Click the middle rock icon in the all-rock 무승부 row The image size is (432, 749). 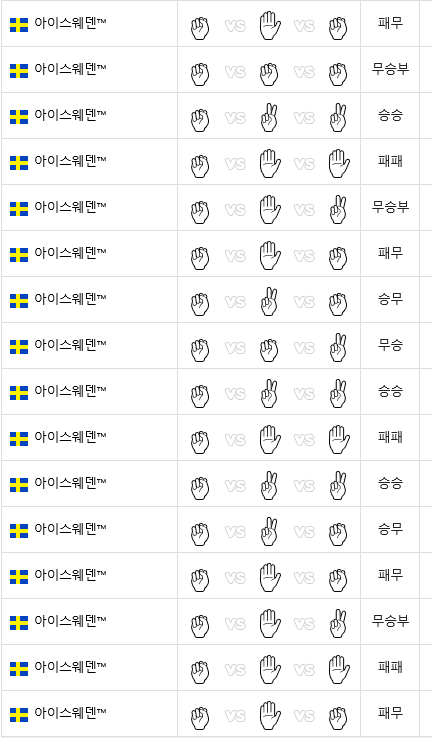click(269, 74)
